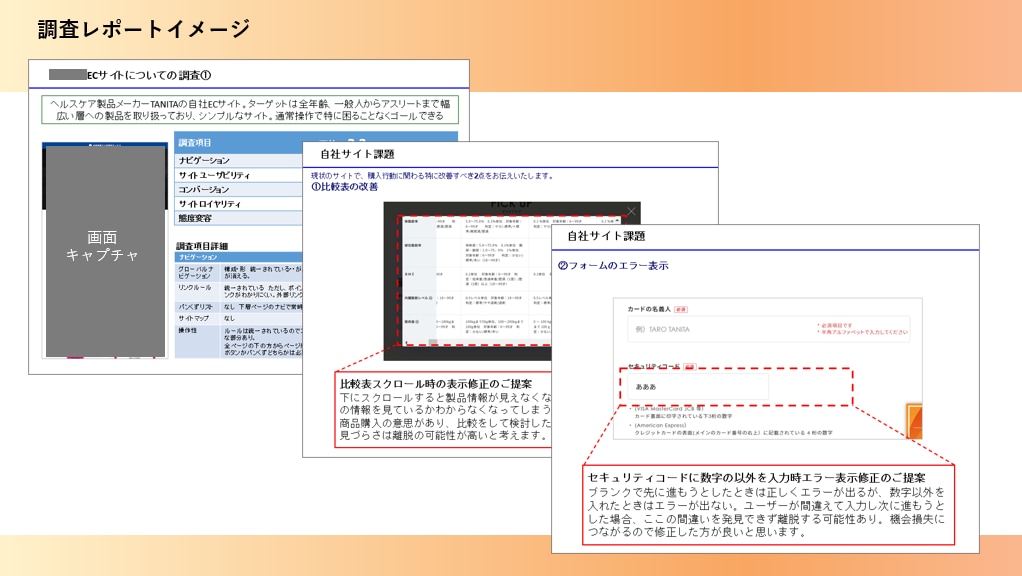
Task: Click the 'カードの名義人' field label
Action: coord(649,309)
